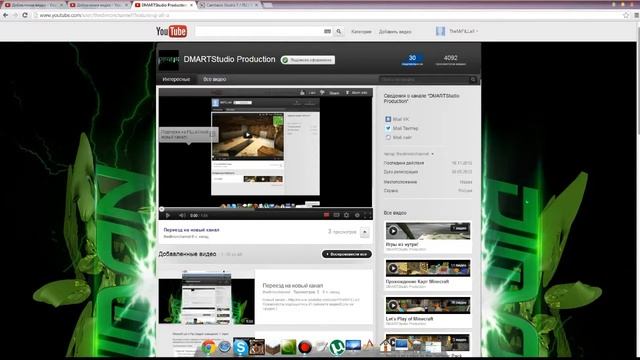The height and width of the screenshot is (360, 640).
Task: Click the 'Добавить видео' upload link
Action: pyautogui.click(x=395, y=31)
